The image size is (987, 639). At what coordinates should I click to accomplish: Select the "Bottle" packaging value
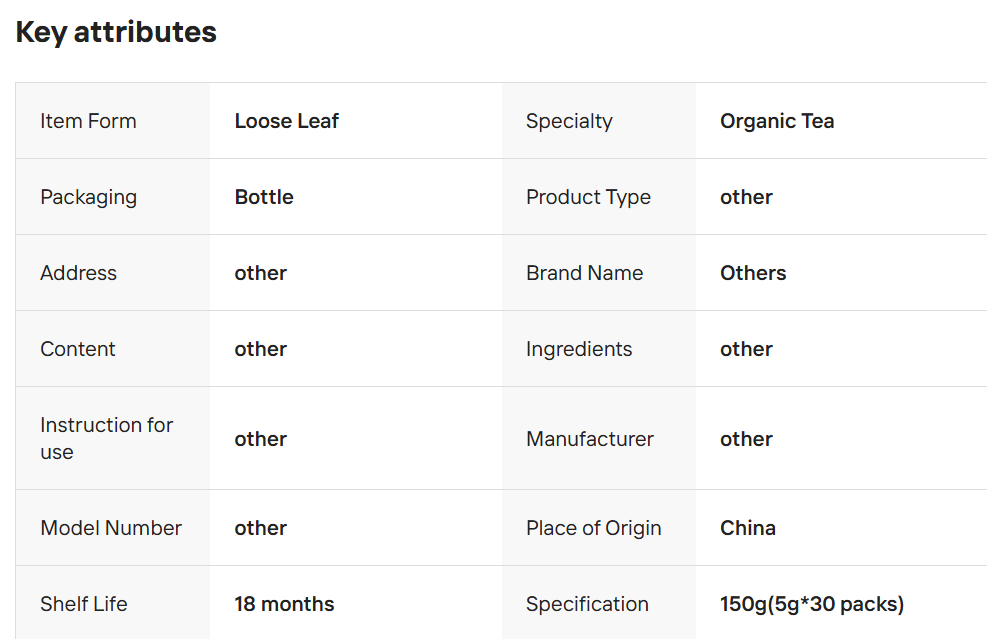pos(264,197)
